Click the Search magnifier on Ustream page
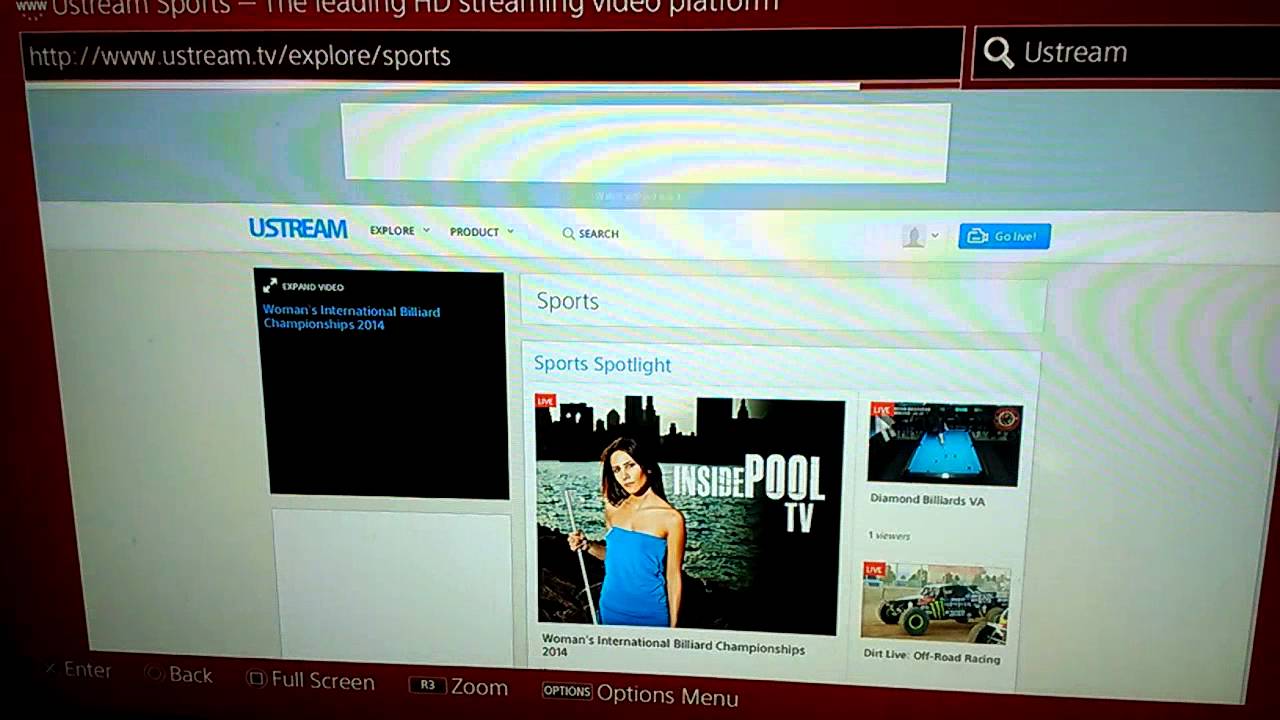Viewport: 1280px width, 720px height. (568, 234)
